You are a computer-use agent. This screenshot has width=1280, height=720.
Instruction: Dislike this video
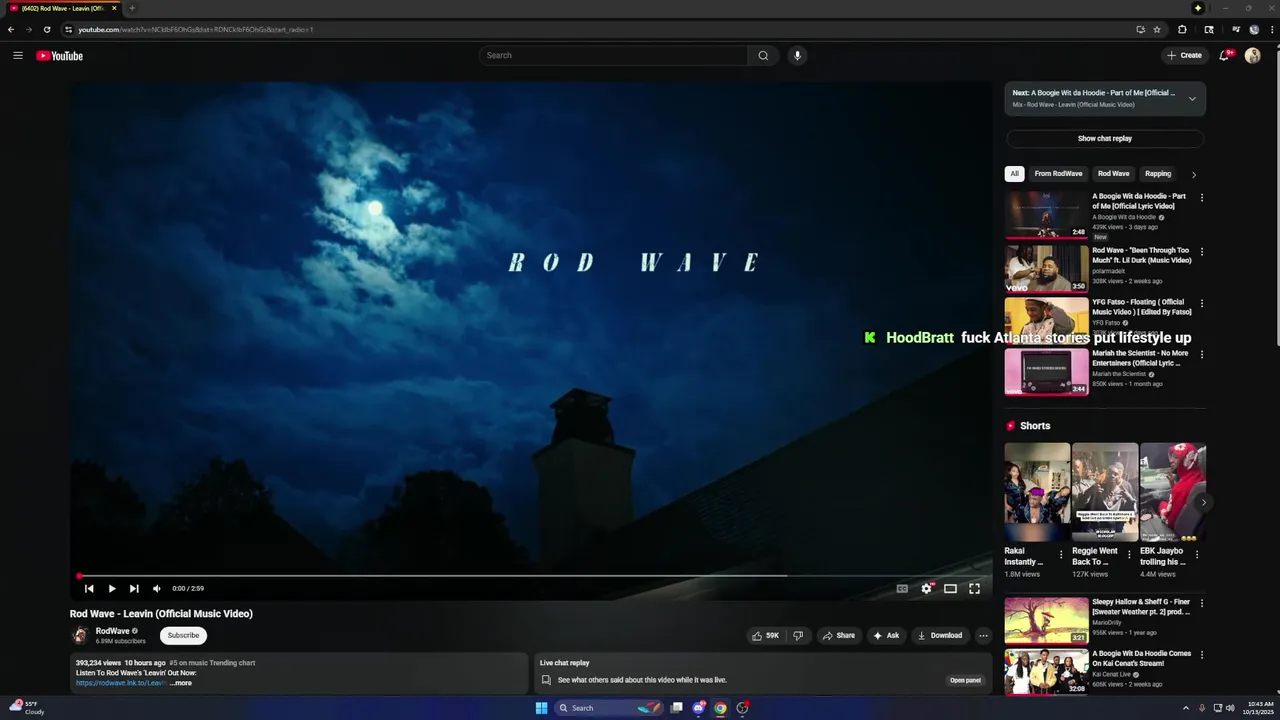pos(797,635)
